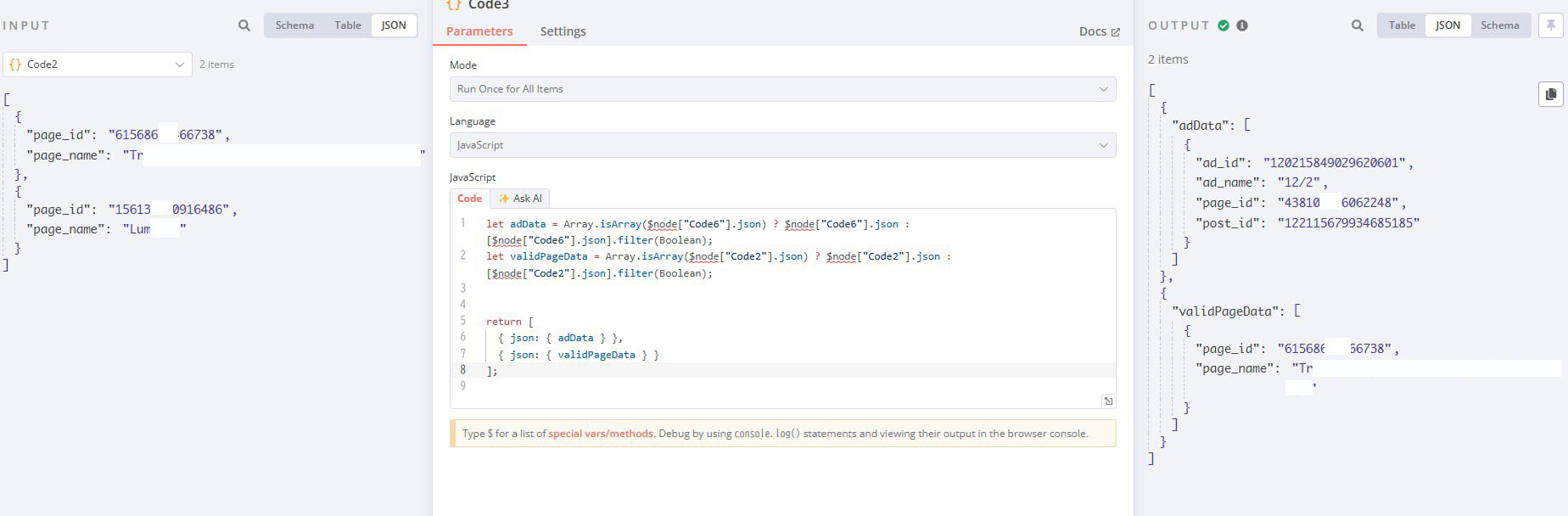Screen dimensions: 1568x516
Task: Click the ad_id value 120215849029620601
Action: pyautogui.click(x=1335, y=163)
